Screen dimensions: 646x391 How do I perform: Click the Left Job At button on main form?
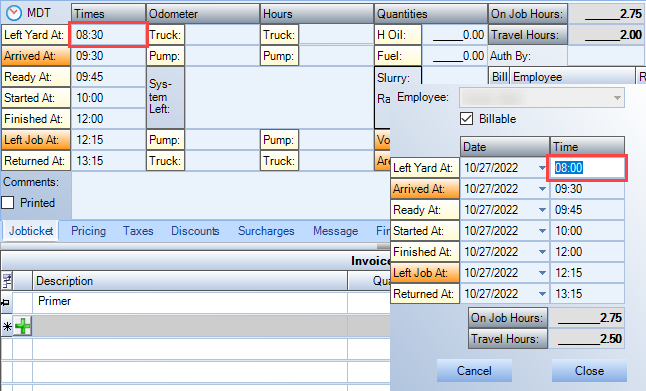[x=36, y=140]
